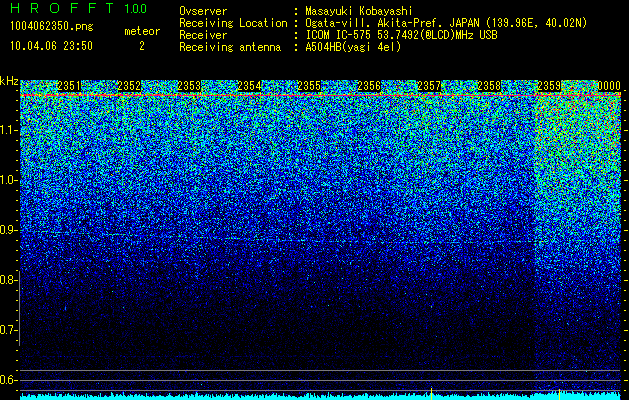
Task: Click the 2357 time marker
Action: (x=429, y=86)
